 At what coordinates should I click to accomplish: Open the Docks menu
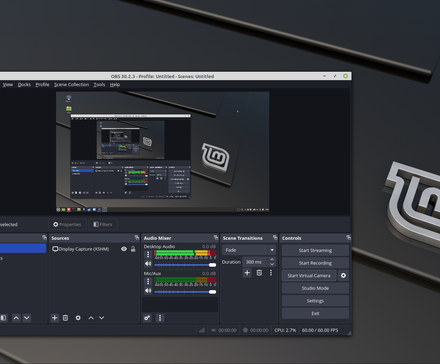pos(24,85)
